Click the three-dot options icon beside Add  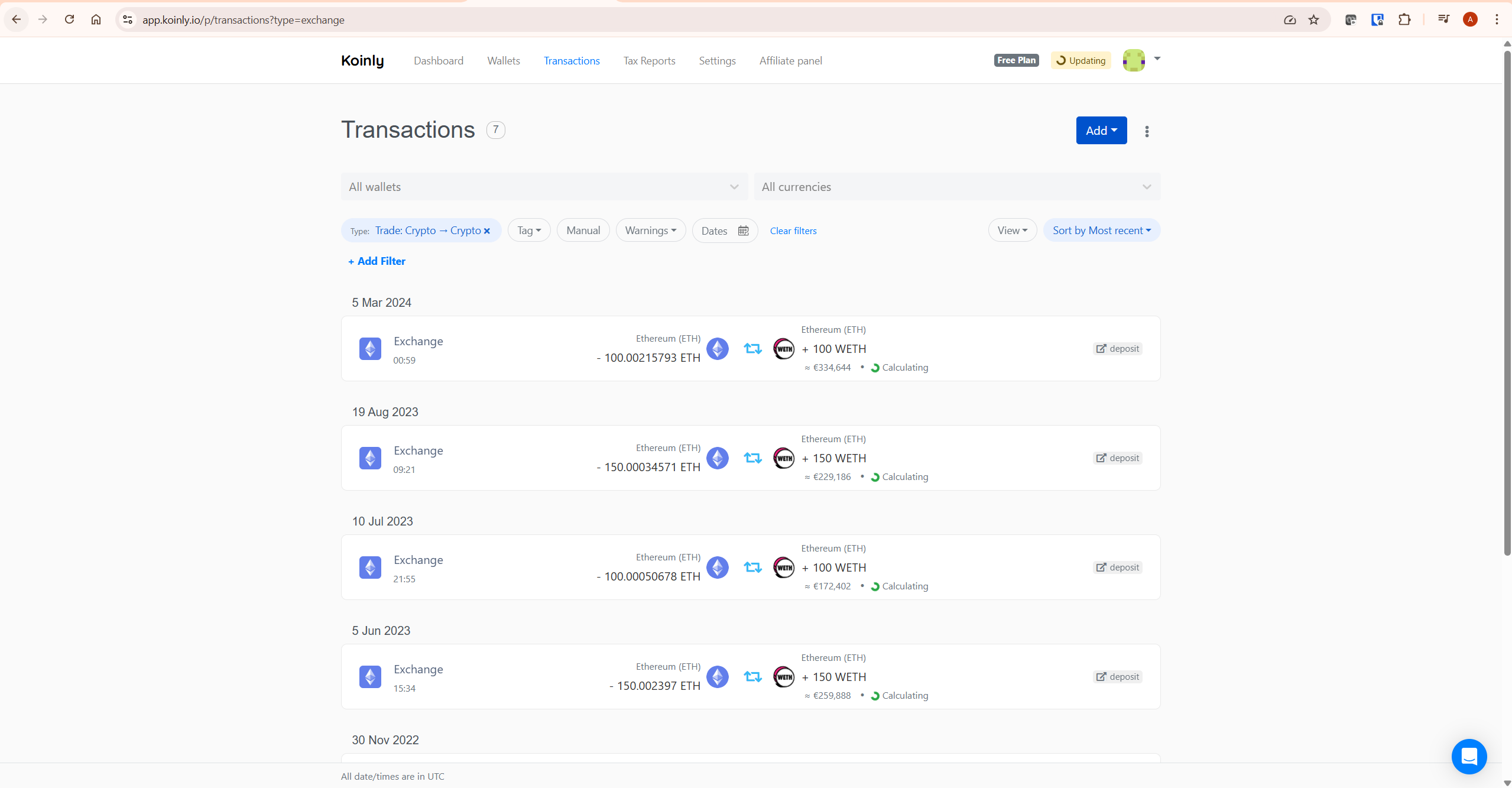coord(1147,131)
